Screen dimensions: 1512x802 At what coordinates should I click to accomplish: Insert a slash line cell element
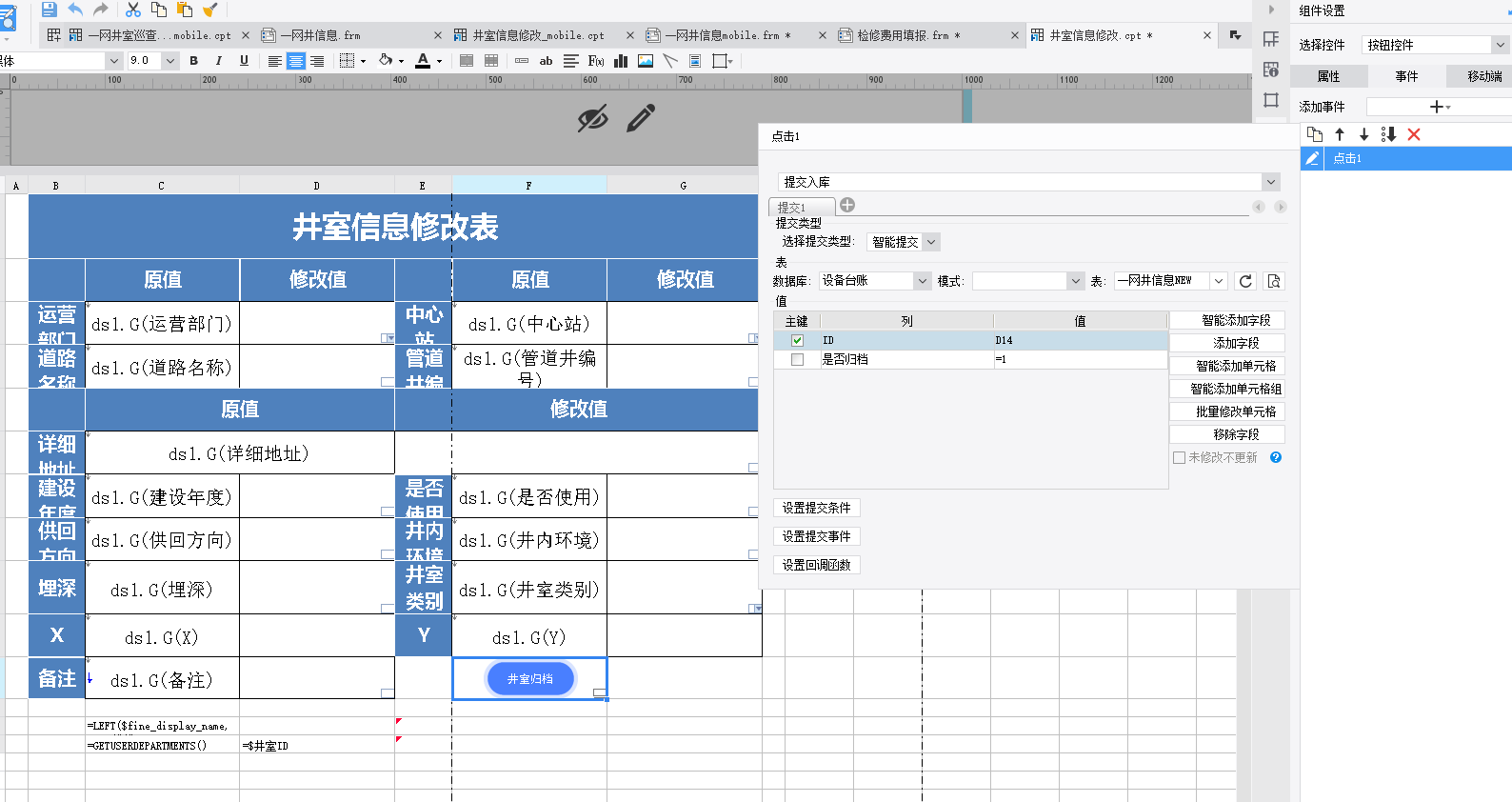[670, 61]
